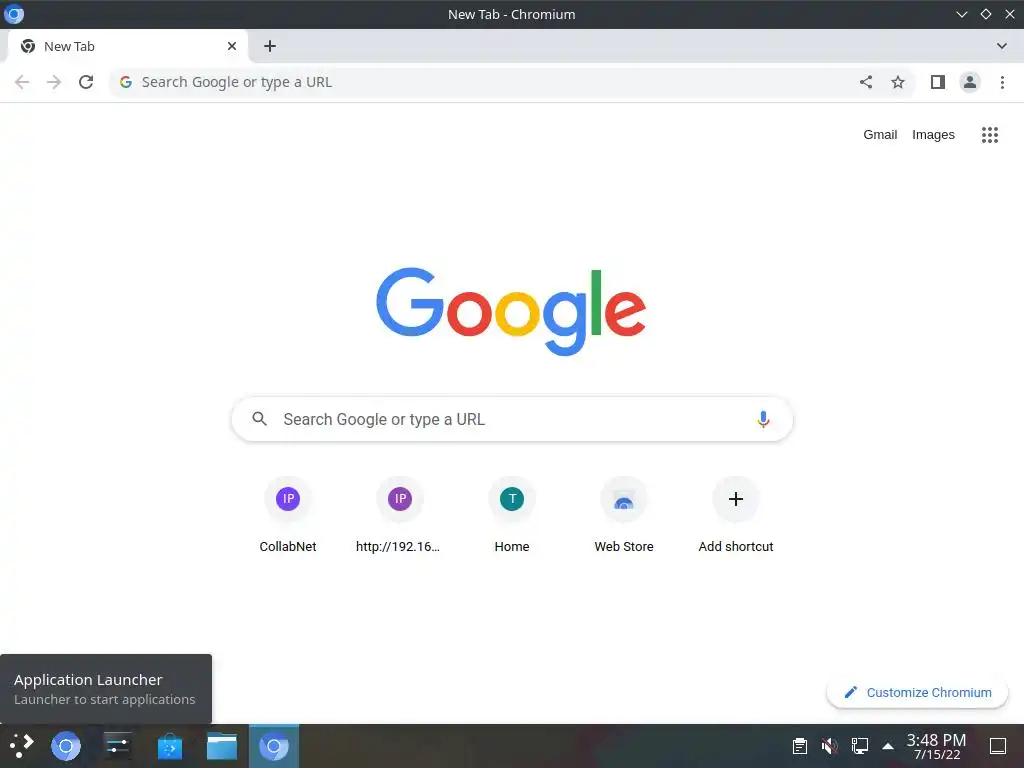Open the http://192.16... shortcut

[400, 515]
